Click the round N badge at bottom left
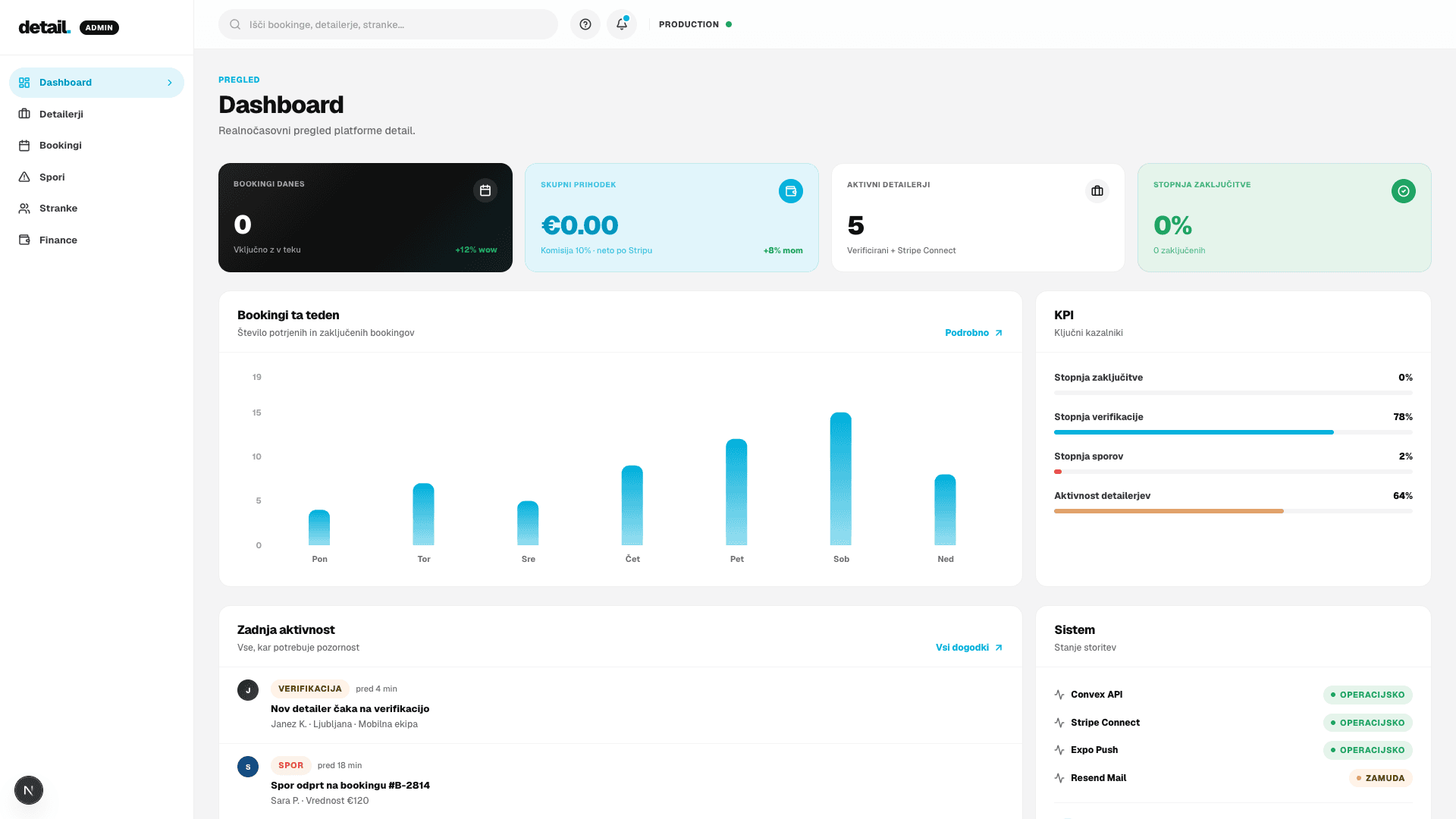 pyautogui.click(x=29, y=790)
